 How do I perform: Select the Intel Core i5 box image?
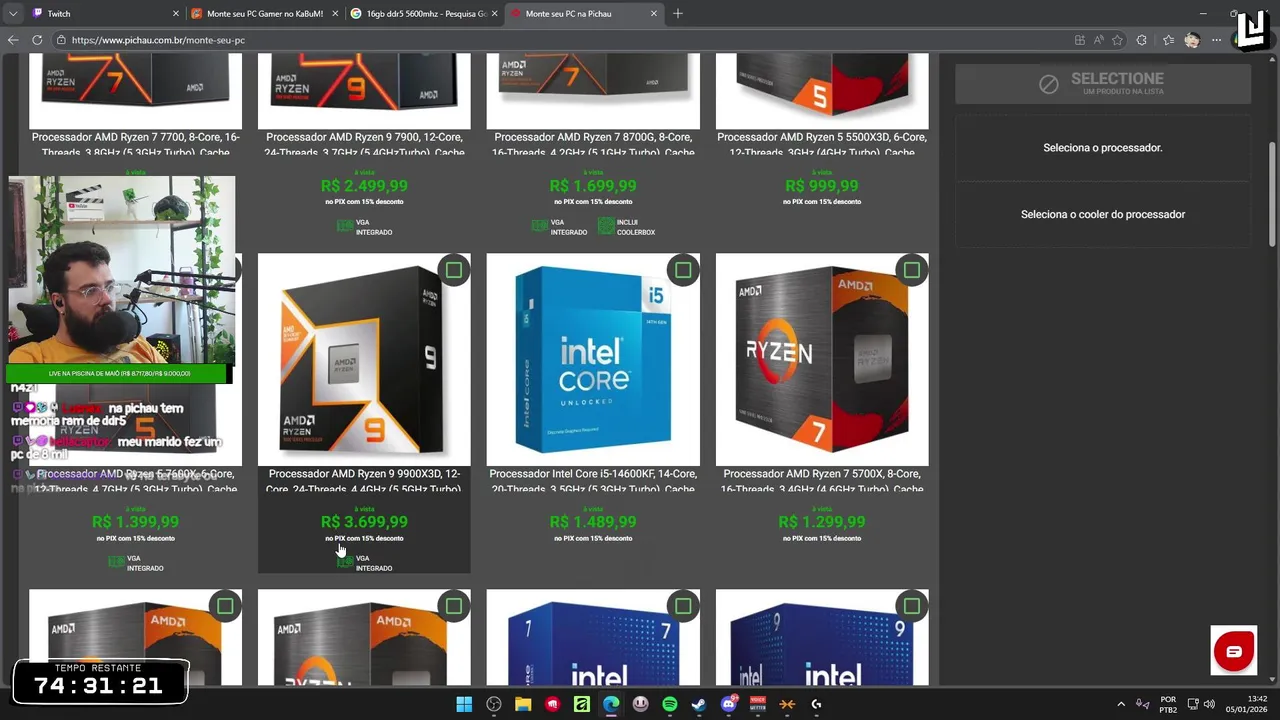593,359
